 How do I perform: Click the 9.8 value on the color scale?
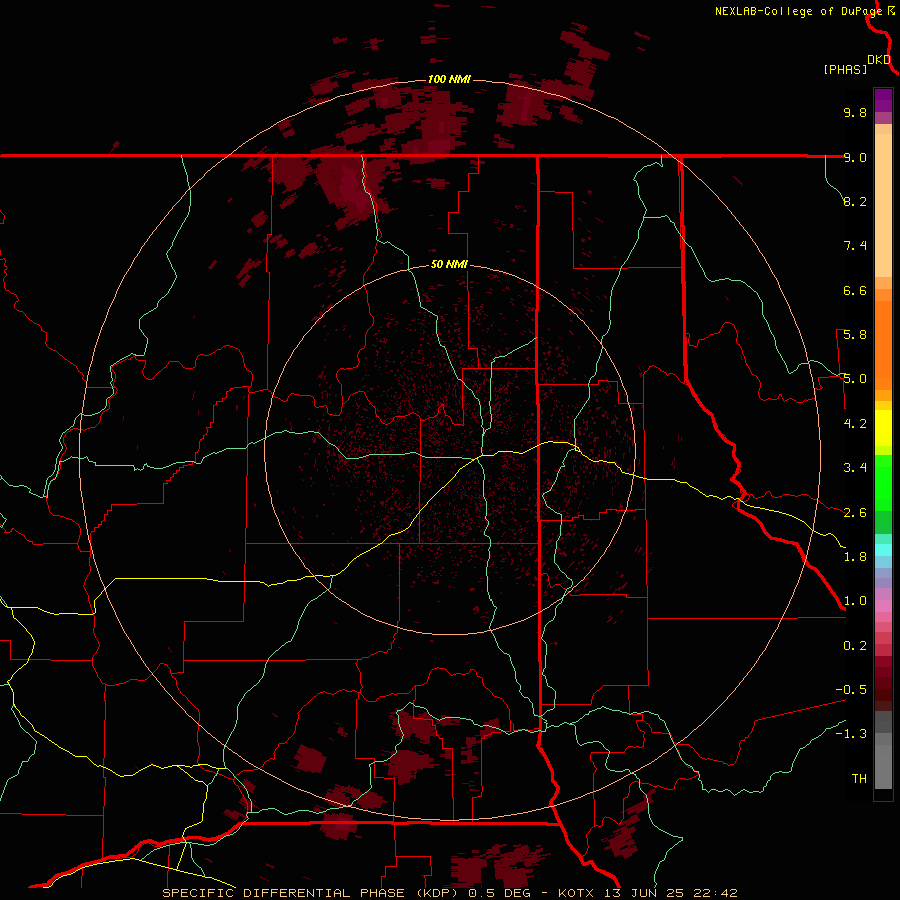coord(855,112)
